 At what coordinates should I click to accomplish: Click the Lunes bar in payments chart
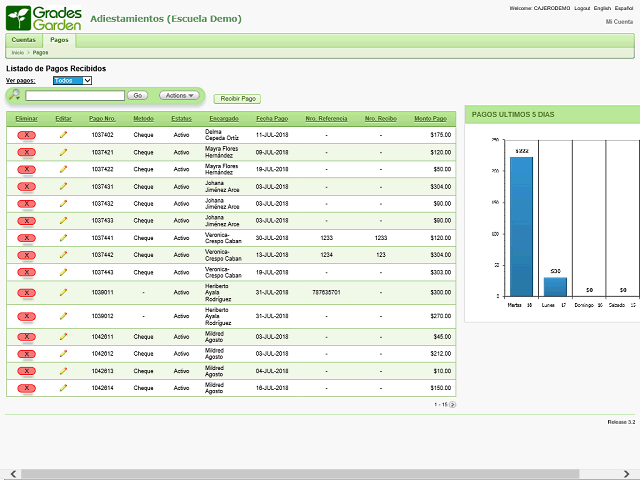point(555,287)
